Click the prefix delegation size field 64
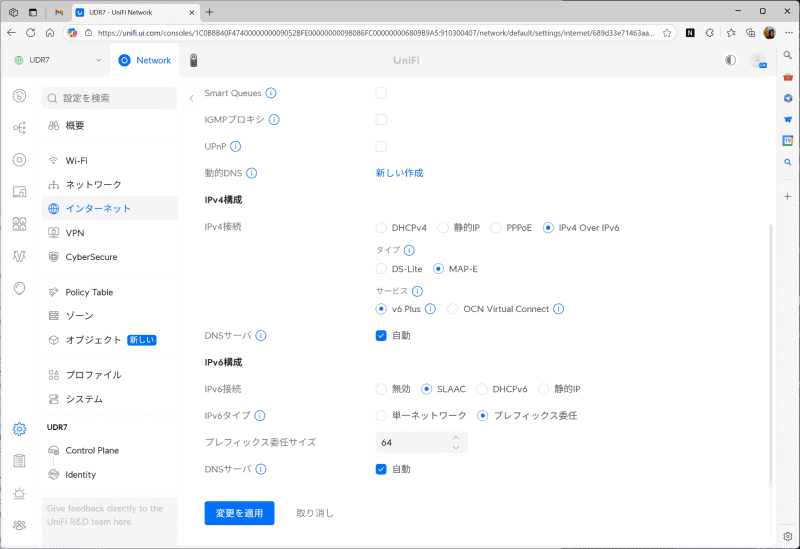This screenshot has width=800, height=549. tap(421, 443)
